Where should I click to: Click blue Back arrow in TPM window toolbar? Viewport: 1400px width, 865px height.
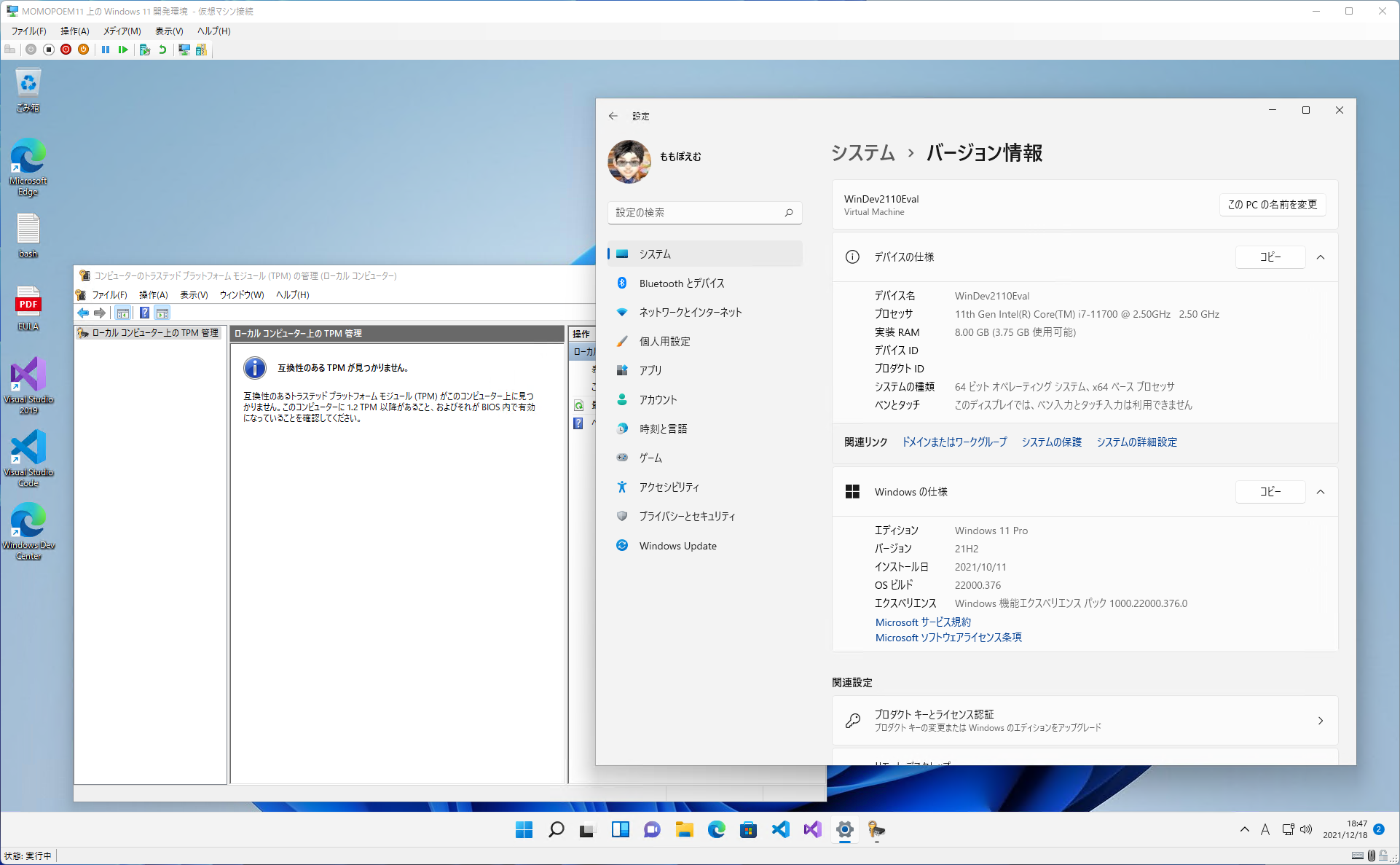coord(83,313)
